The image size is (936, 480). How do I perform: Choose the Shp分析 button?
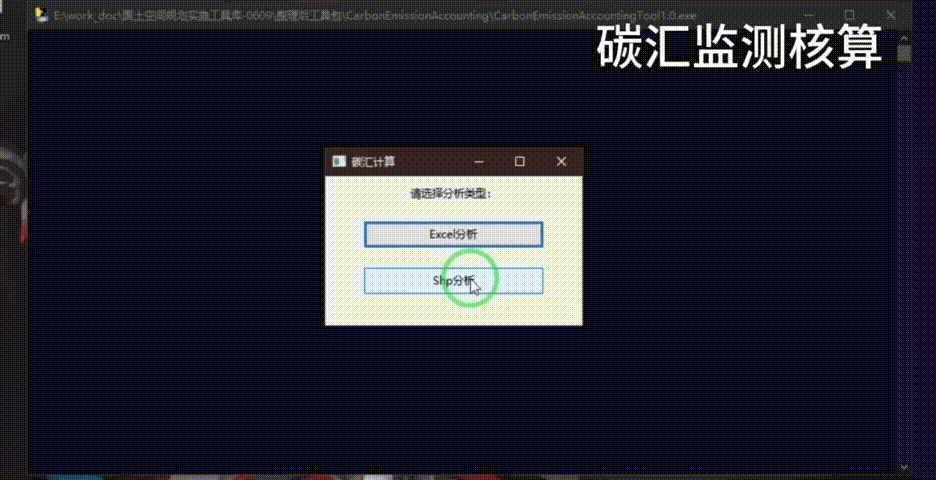pos(453,281)
